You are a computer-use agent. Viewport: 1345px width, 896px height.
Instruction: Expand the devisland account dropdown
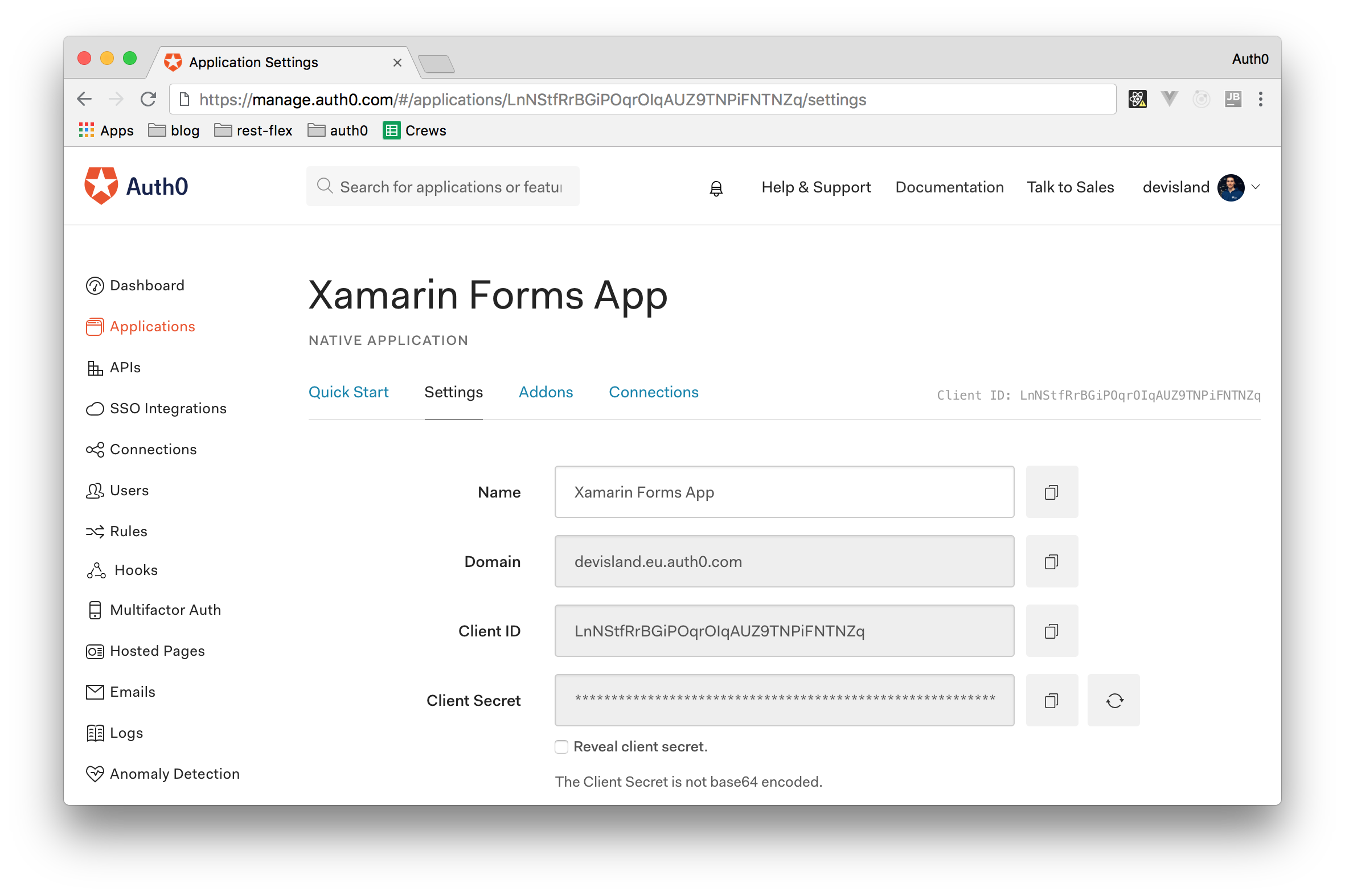point(1256,187)
